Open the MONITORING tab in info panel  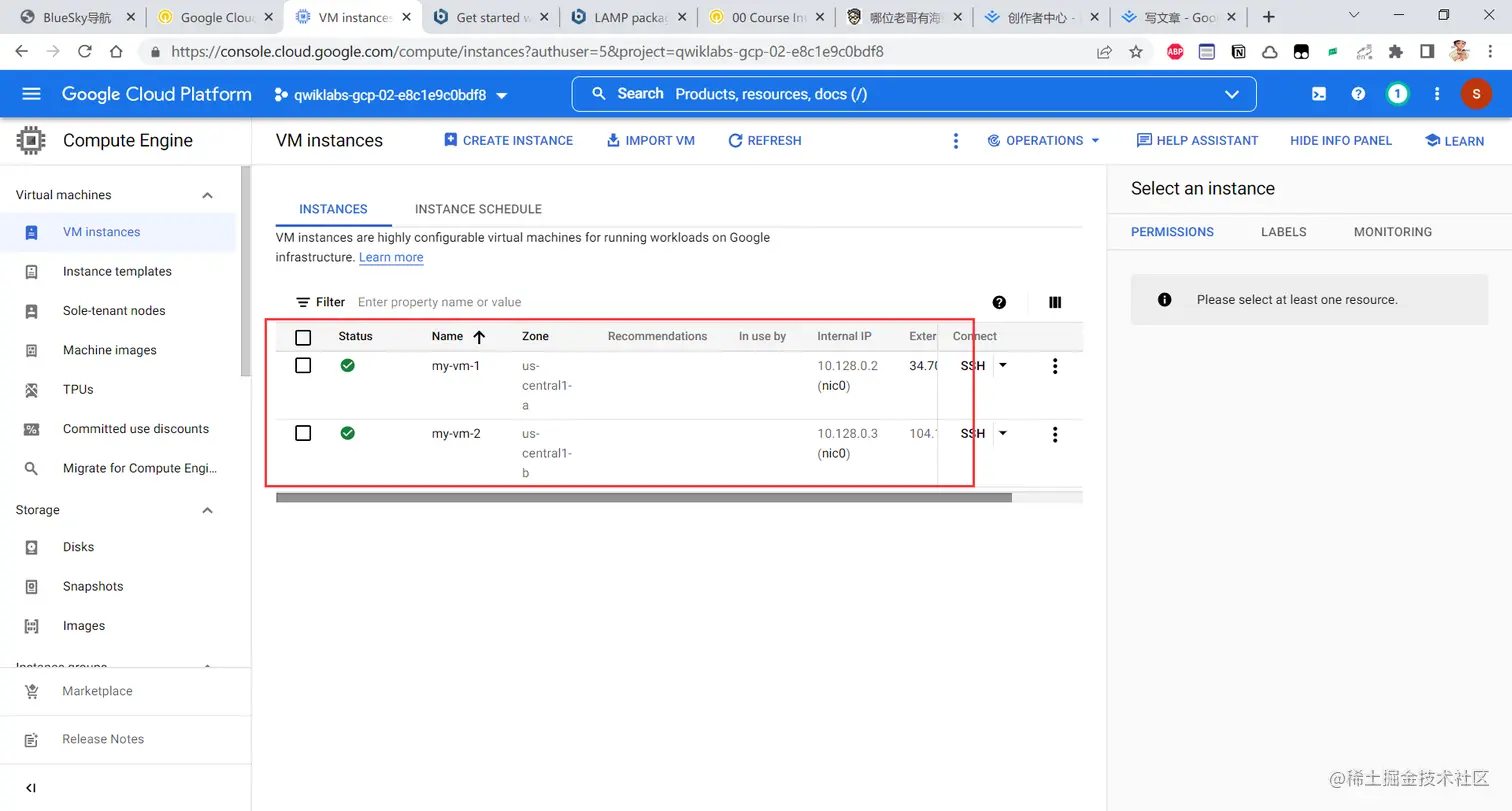(1393, 232)
